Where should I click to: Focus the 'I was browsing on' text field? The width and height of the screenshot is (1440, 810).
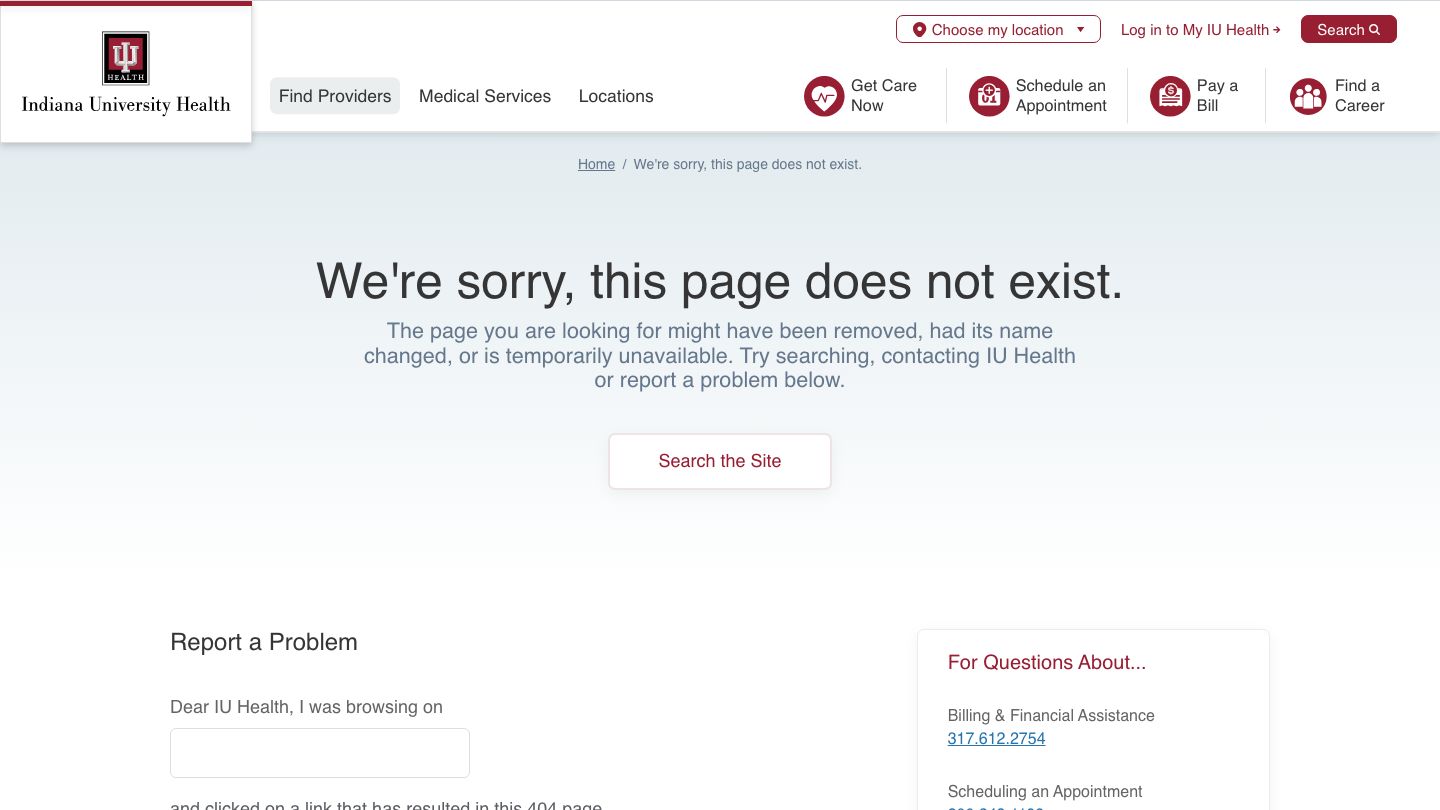[x=320, y=753]
